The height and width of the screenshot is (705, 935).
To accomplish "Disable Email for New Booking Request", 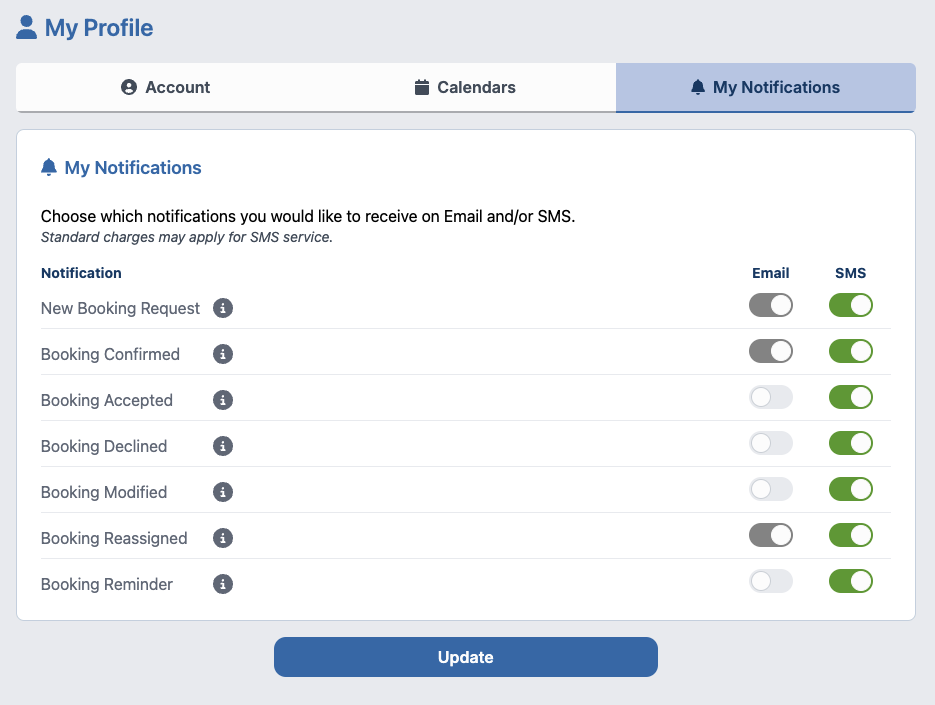I will pos(770,306).
